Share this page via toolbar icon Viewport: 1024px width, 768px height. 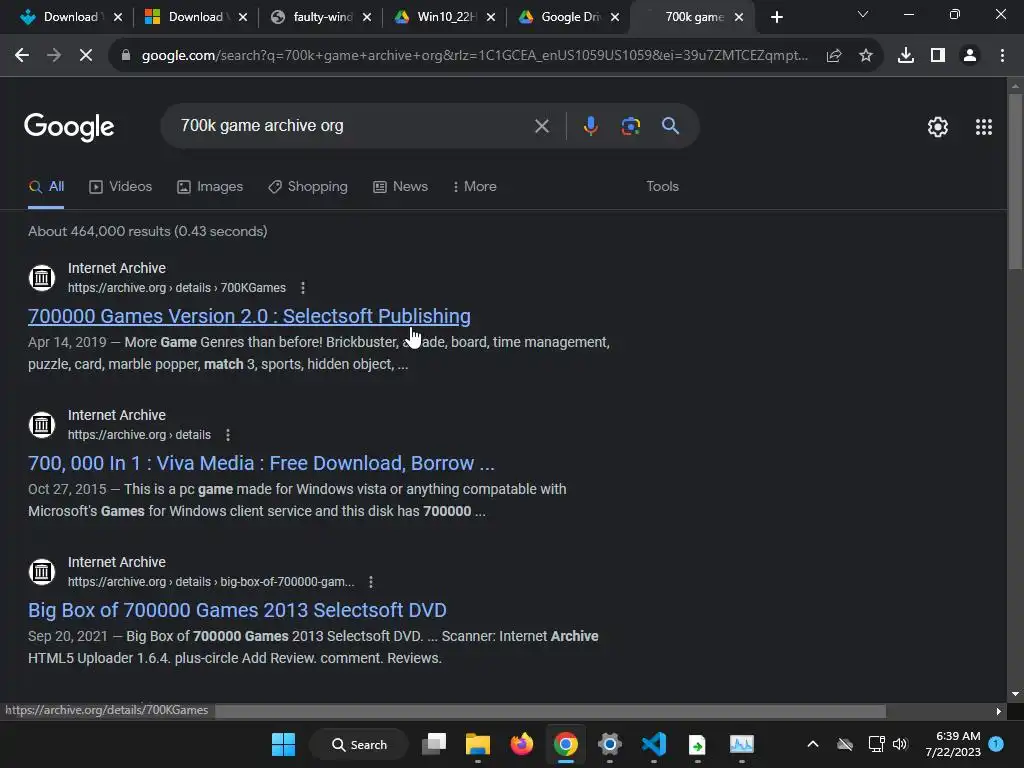click(833, 56)
